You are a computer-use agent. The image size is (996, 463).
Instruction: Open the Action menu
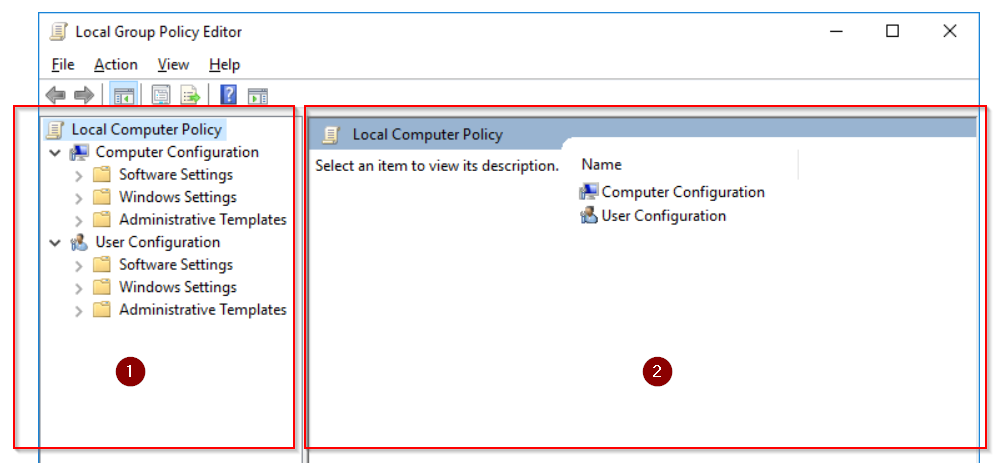[115, 64]
